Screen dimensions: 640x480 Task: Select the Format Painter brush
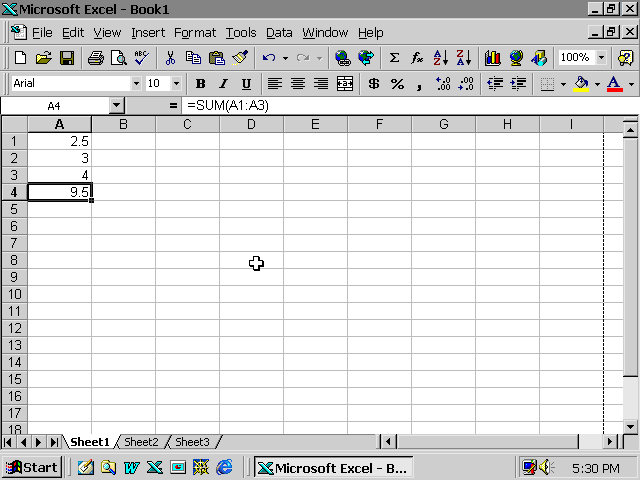pos(239,58)
